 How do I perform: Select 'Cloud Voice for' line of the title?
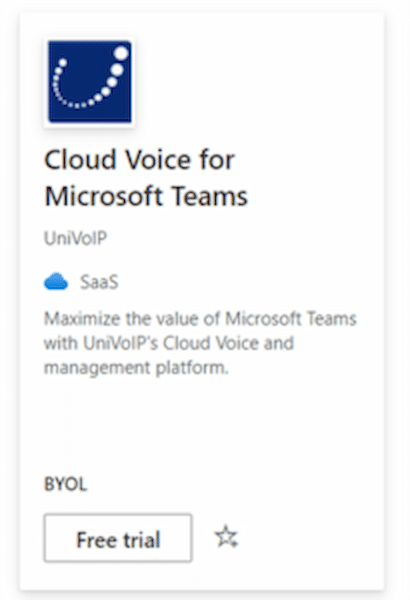tap(139, 160)
